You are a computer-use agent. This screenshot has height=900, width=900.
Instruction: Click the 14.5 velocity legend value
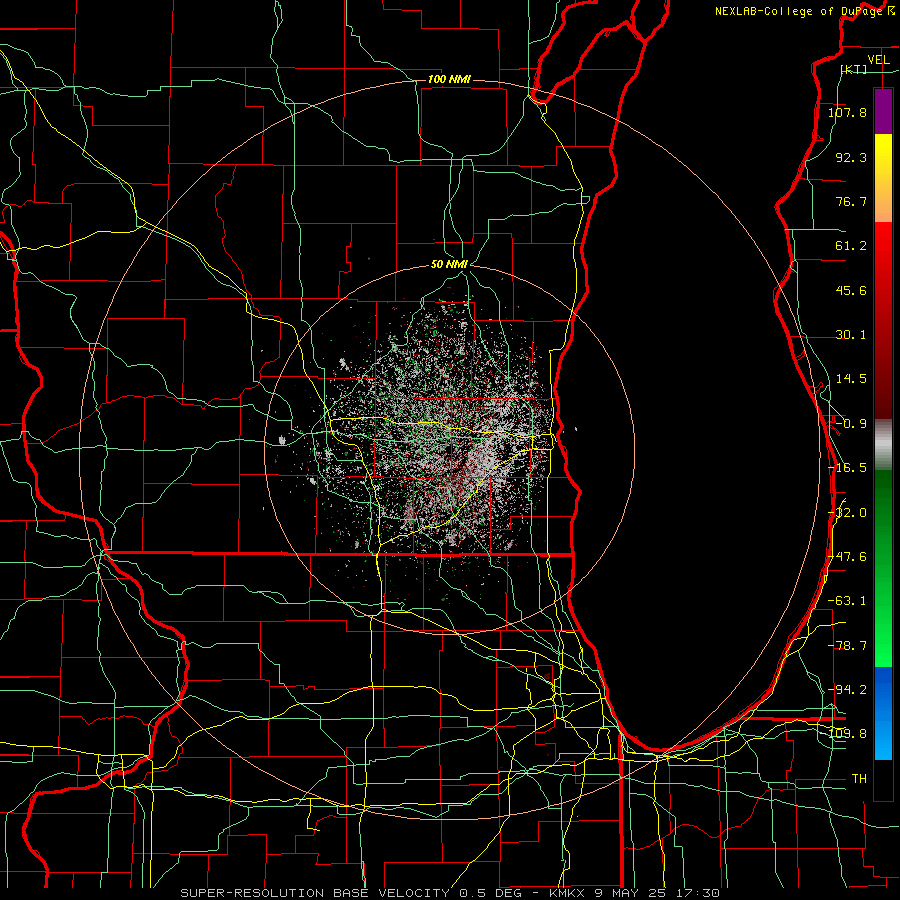click(851, 379)
